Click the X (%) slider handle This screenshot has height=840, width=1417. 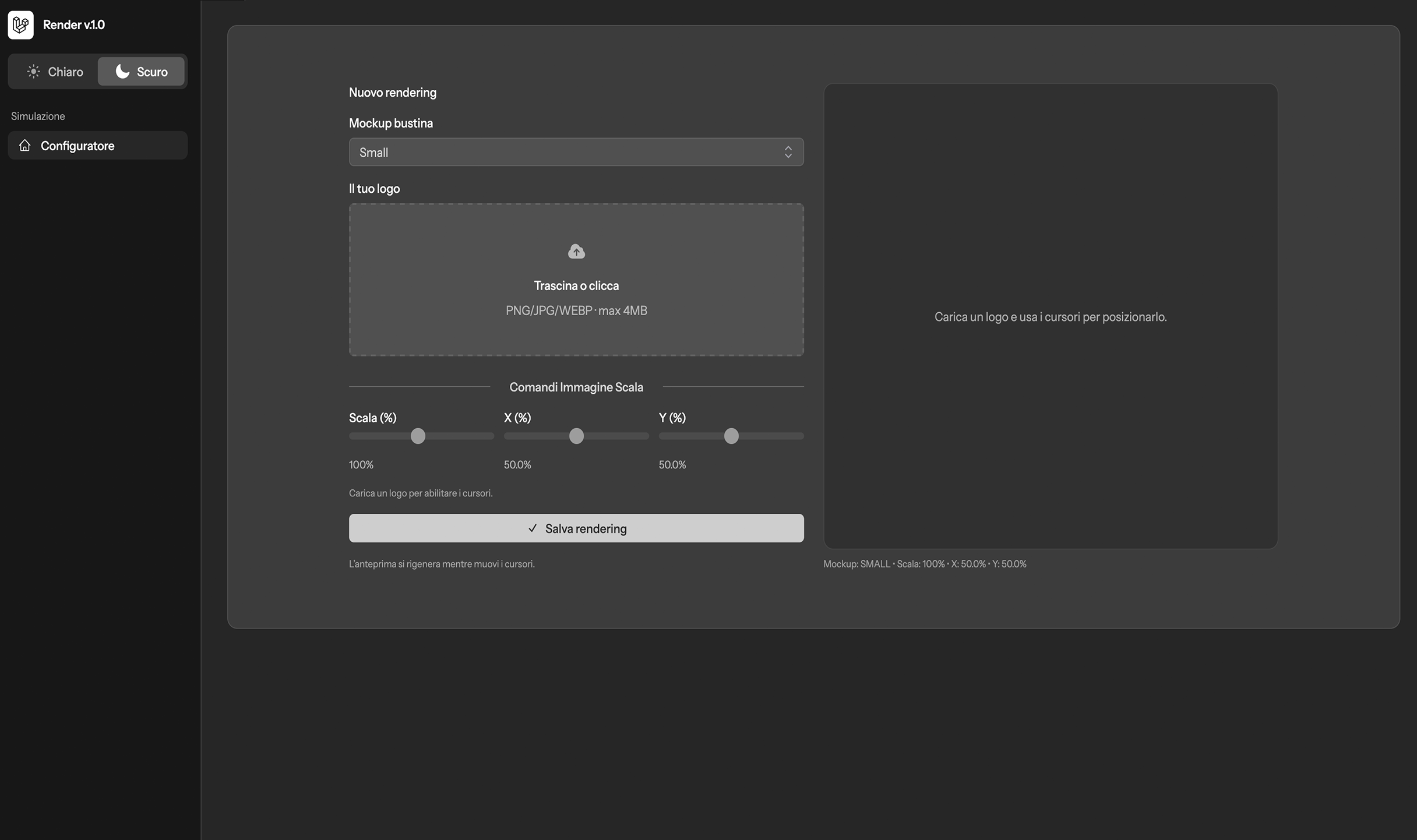(x=576, y=436)
